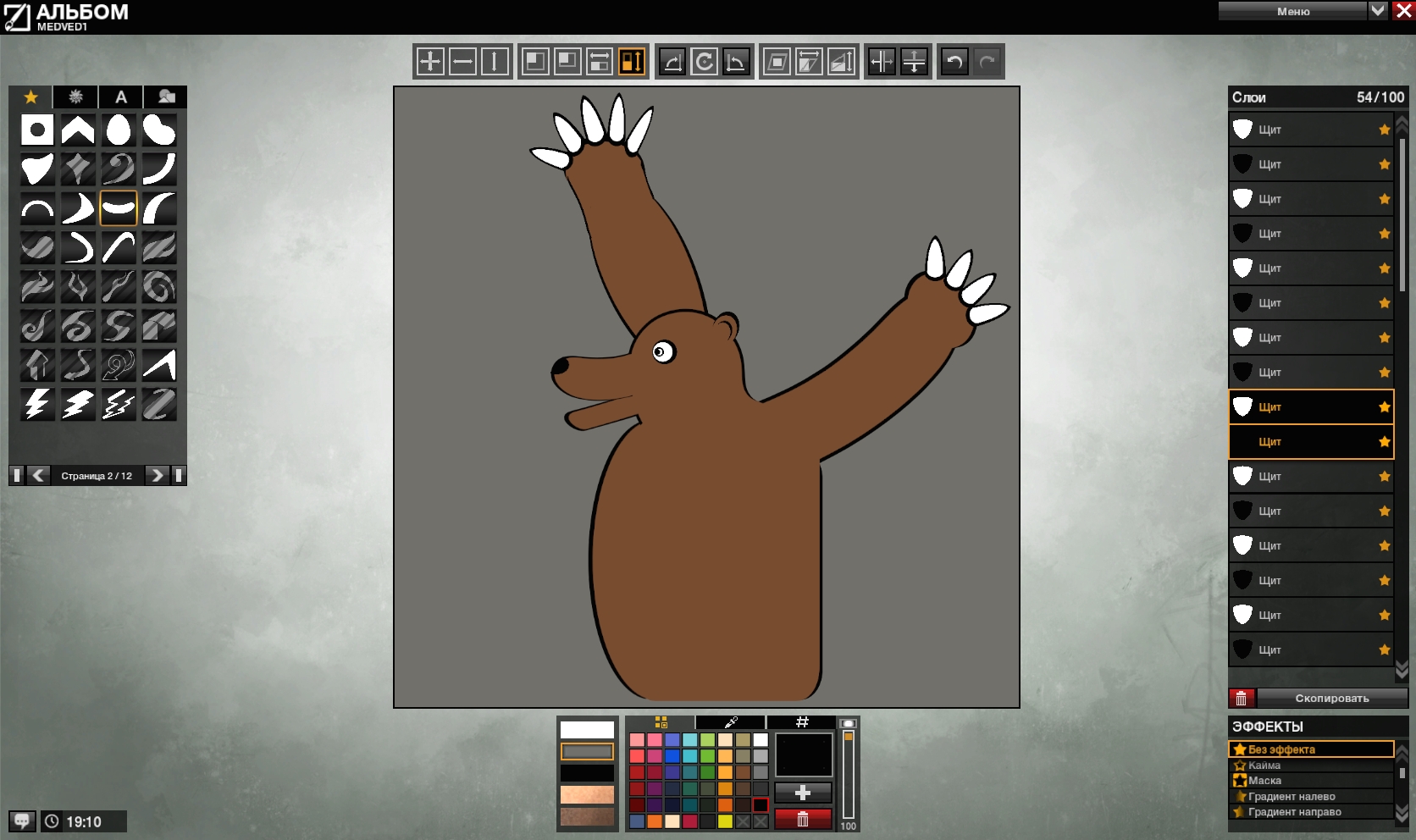Go to next shapes page arrow

coord(157,475)
